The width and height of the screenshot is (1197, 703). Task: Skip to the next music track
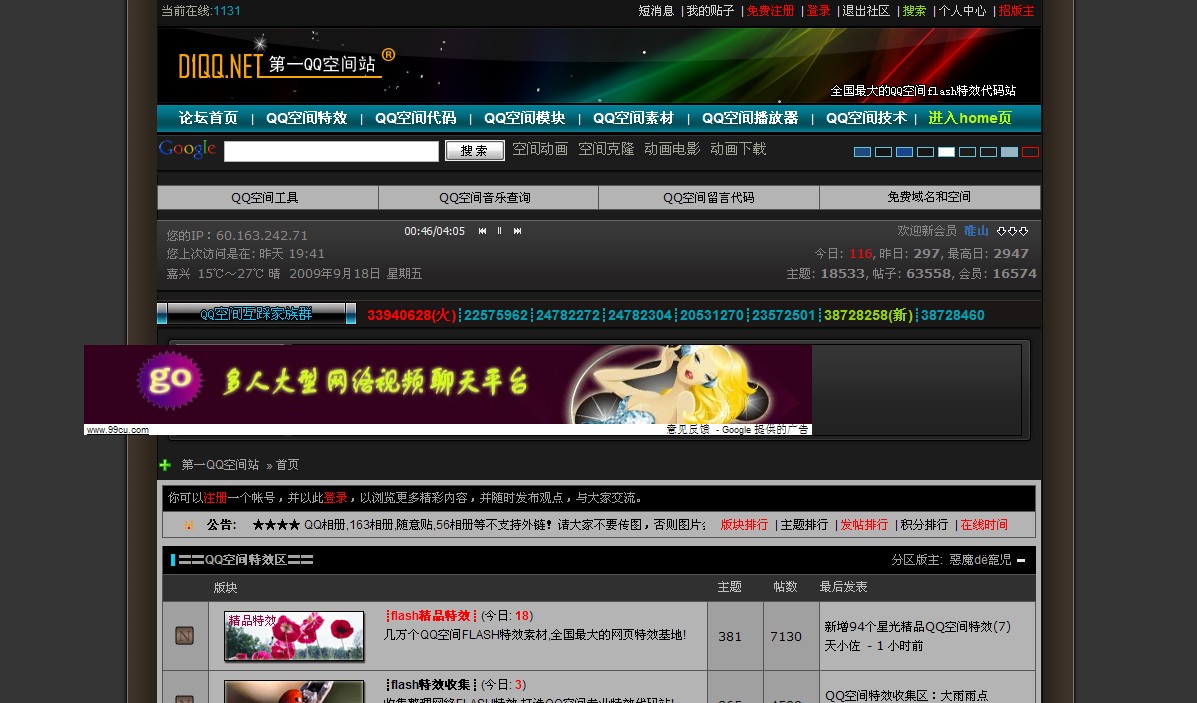point(518,231)
